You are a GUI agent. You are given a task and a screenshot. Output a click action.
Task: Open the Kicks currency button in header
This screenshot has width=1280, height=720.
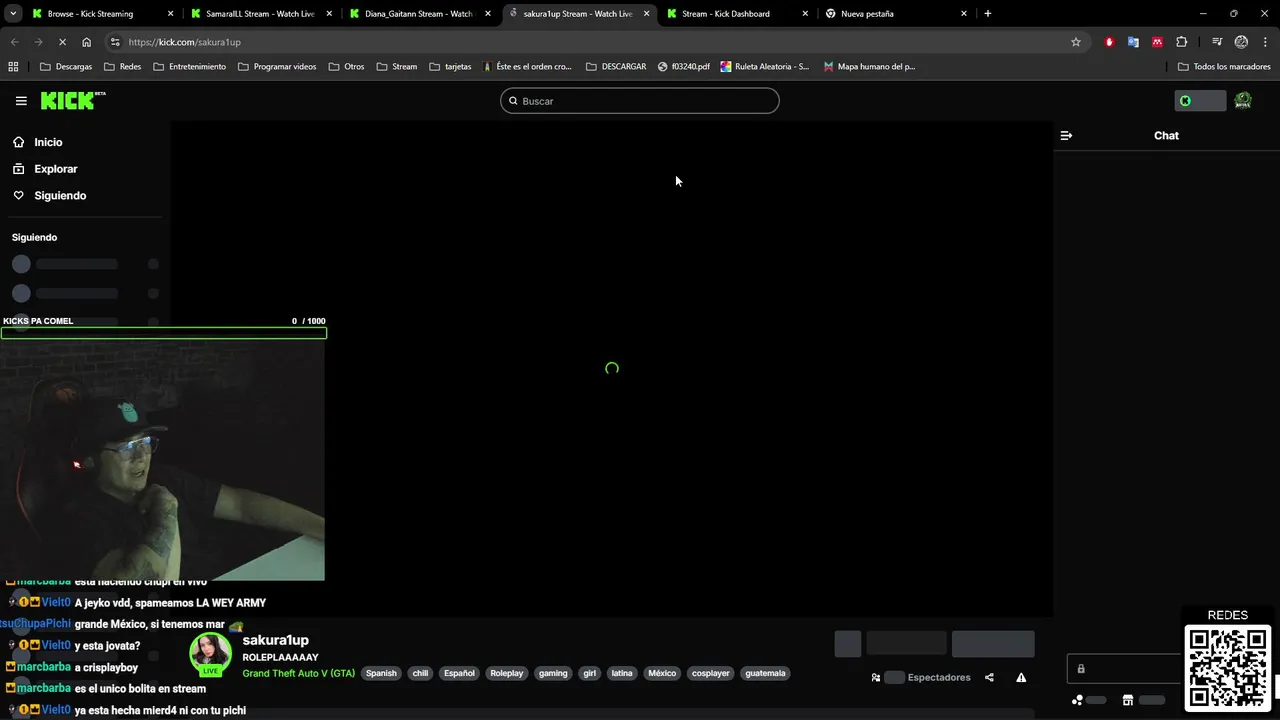[x=1200, y=101]
